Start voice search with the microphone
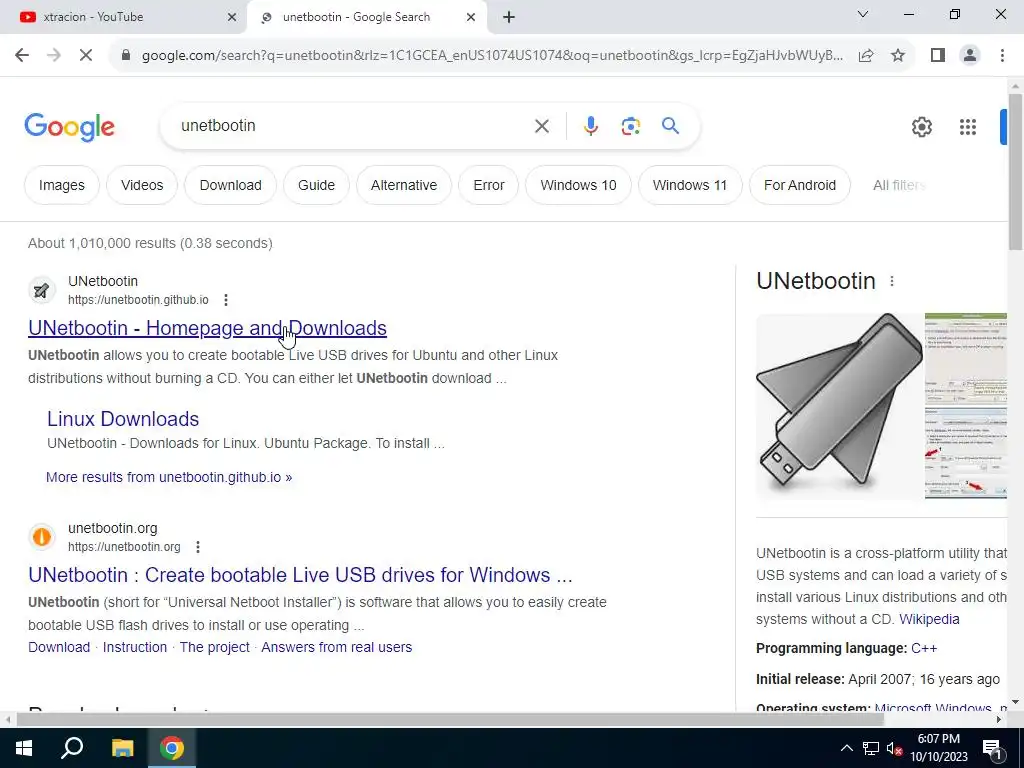This screenshot has width=1024, height=768. pyautogui.click(x=590, y=126)
